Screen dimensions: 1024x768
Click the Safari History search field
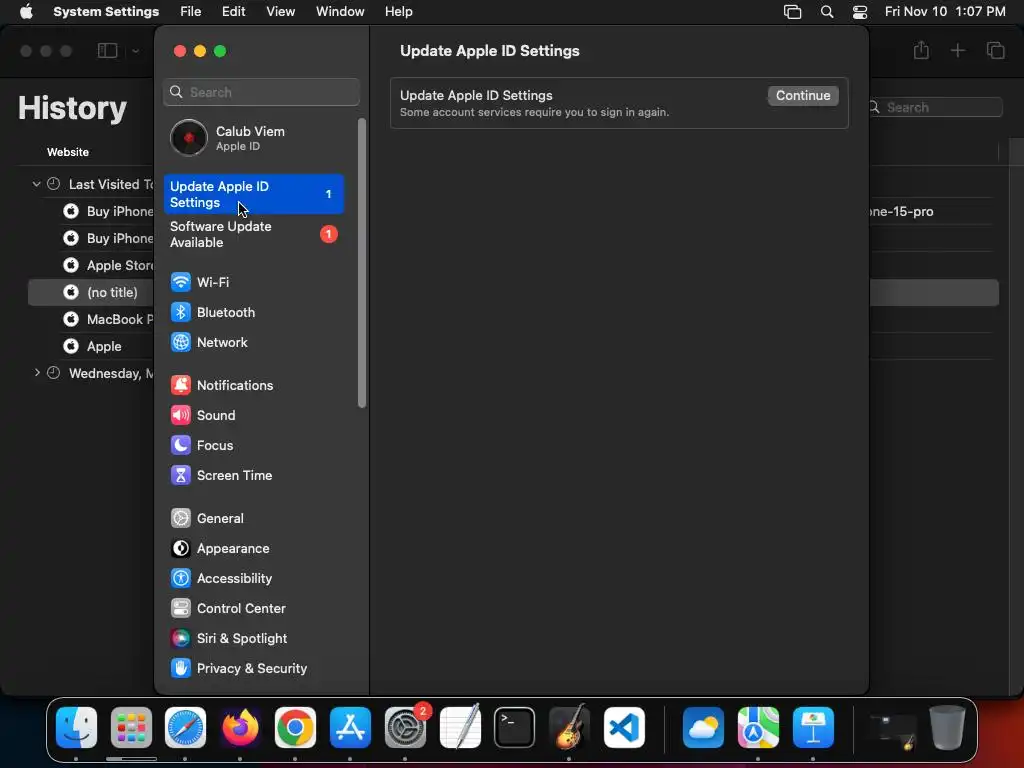click(x=935, y=107)
